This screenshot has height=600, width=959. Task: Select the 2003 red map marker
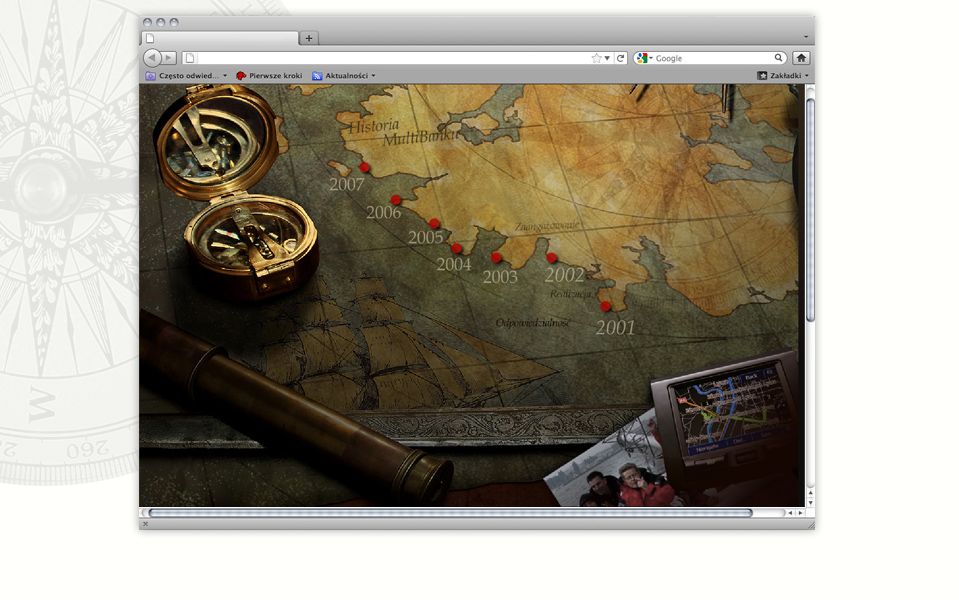pos(496,257)
